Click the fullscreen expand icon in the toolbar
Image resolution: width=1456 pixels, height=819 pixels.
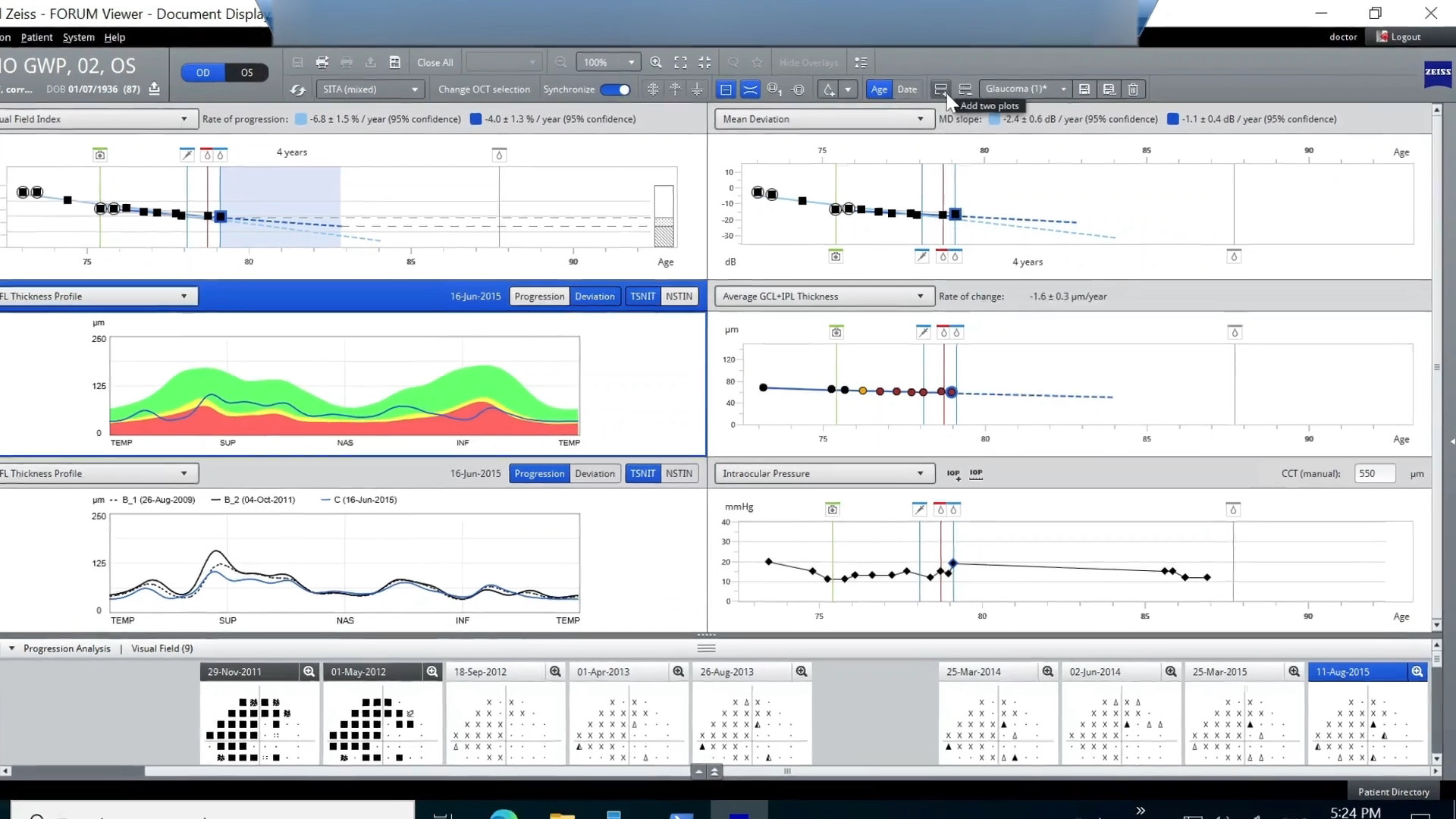point(680,62)
